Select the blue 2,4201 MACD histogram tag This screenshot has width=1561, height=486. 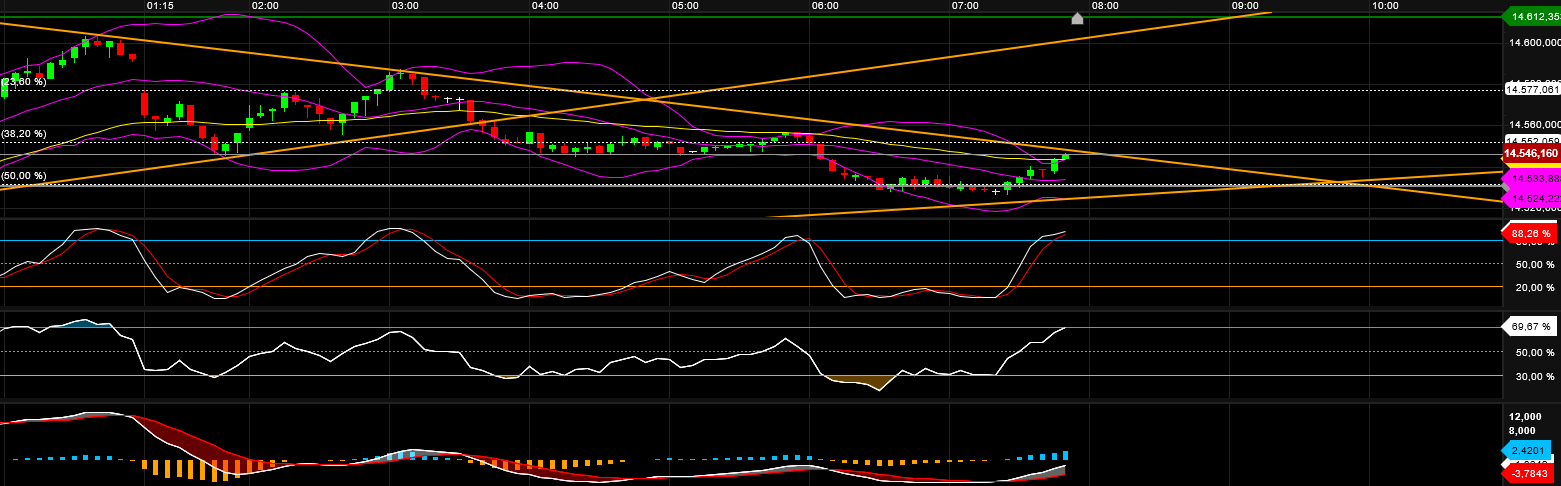click(x=1530, y=450)
